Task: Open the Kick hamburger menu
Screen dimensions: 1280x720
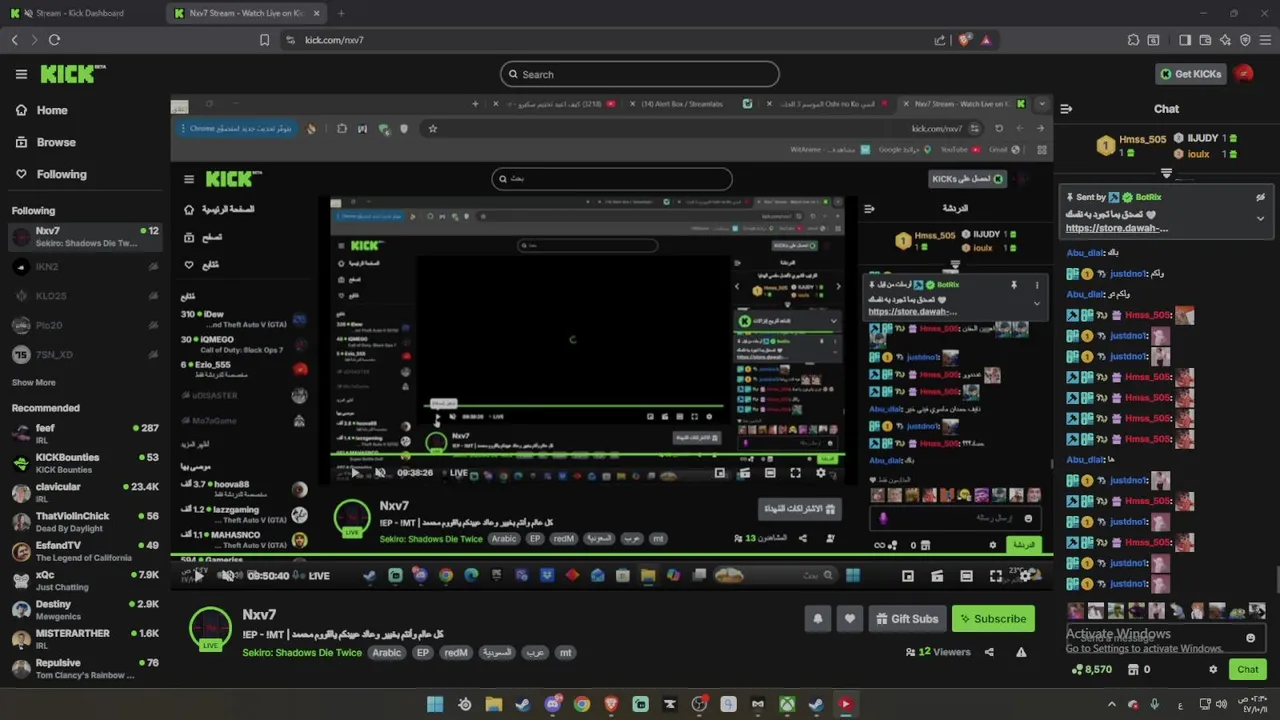Action: [x=21, y=74]
